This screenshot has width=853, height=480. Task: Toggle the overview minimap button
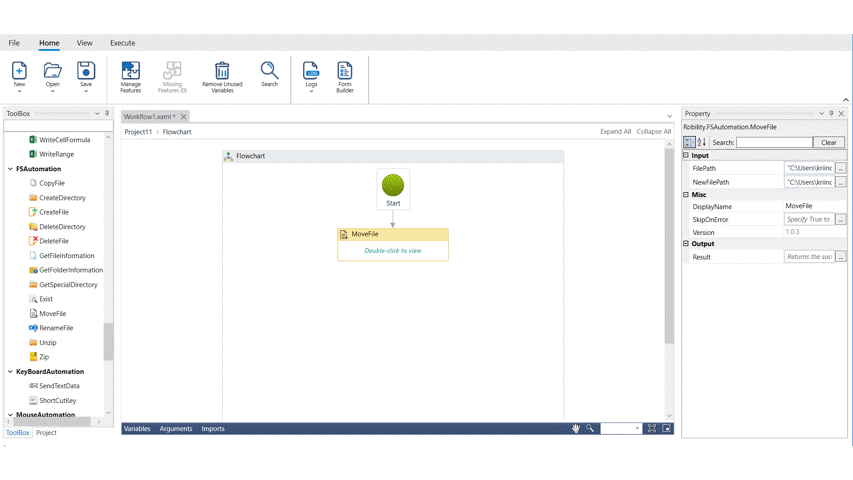point(666,428)
